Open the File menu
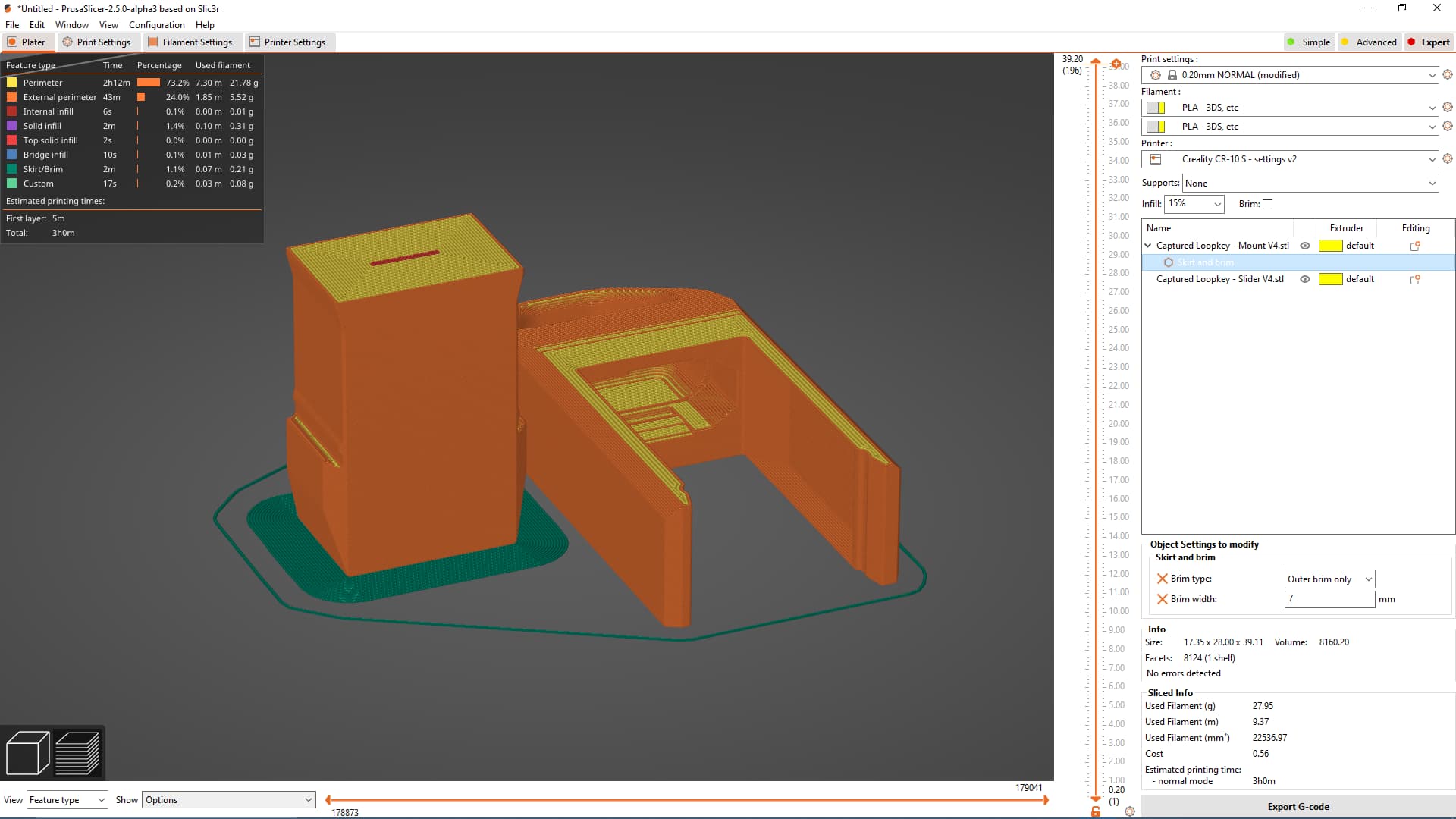 point(12,25)
